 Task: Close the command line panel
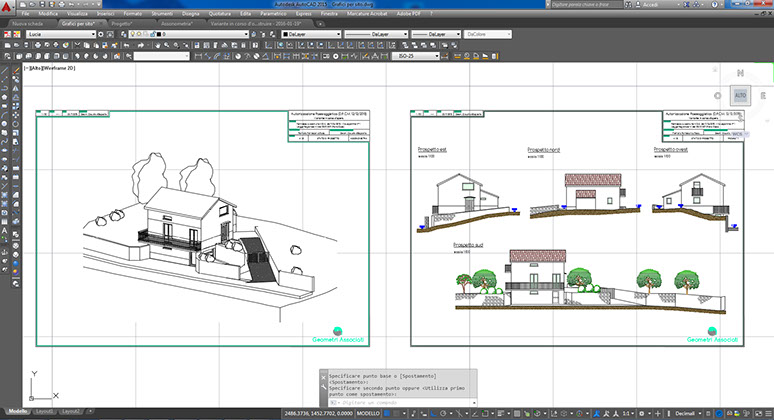tap(322, 376)
